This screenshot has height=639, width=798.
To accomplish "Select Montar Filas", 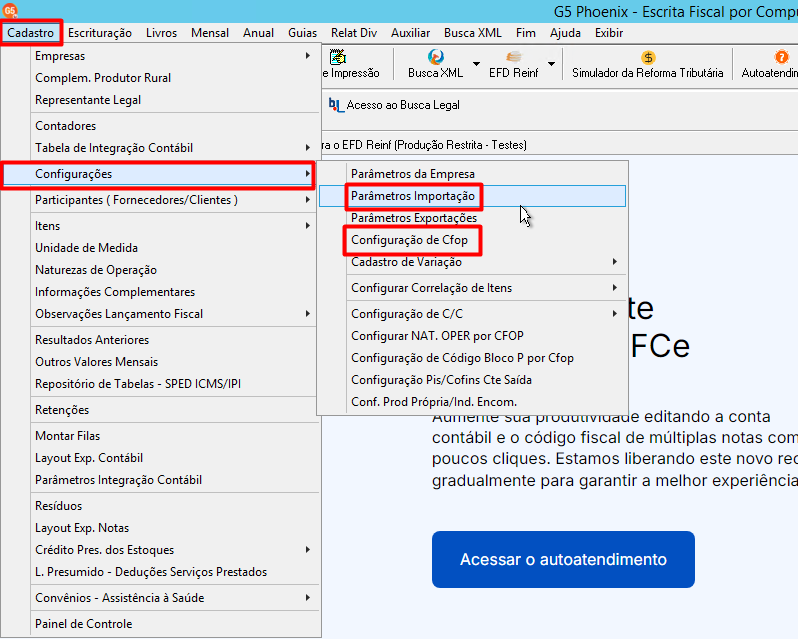I will point(160,435).
